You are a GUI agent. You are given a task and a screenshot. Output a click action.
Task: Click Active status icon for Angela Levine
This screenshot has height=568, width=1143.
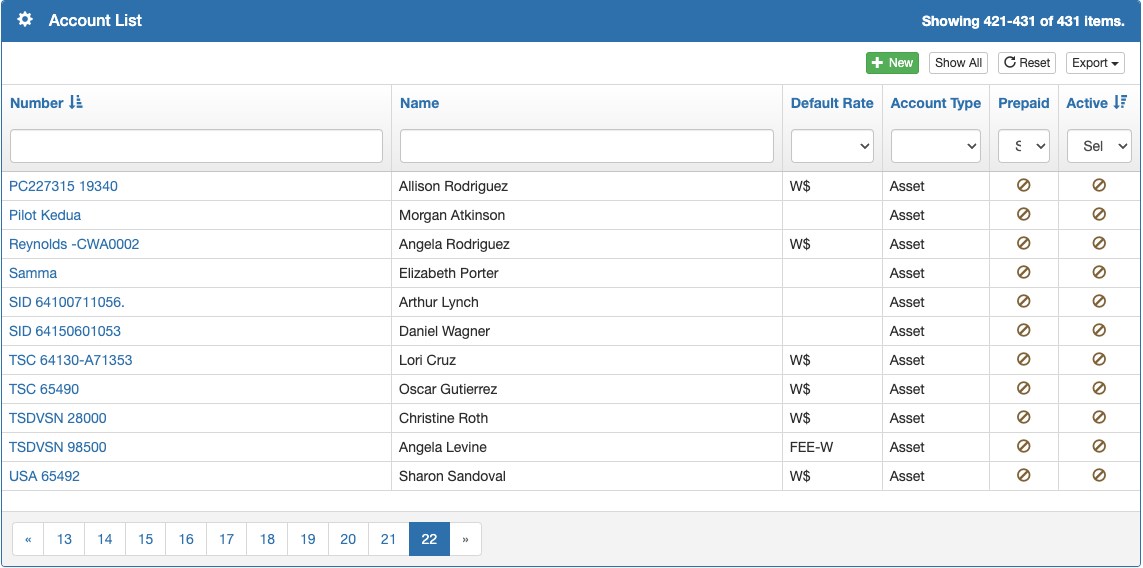1099,446
